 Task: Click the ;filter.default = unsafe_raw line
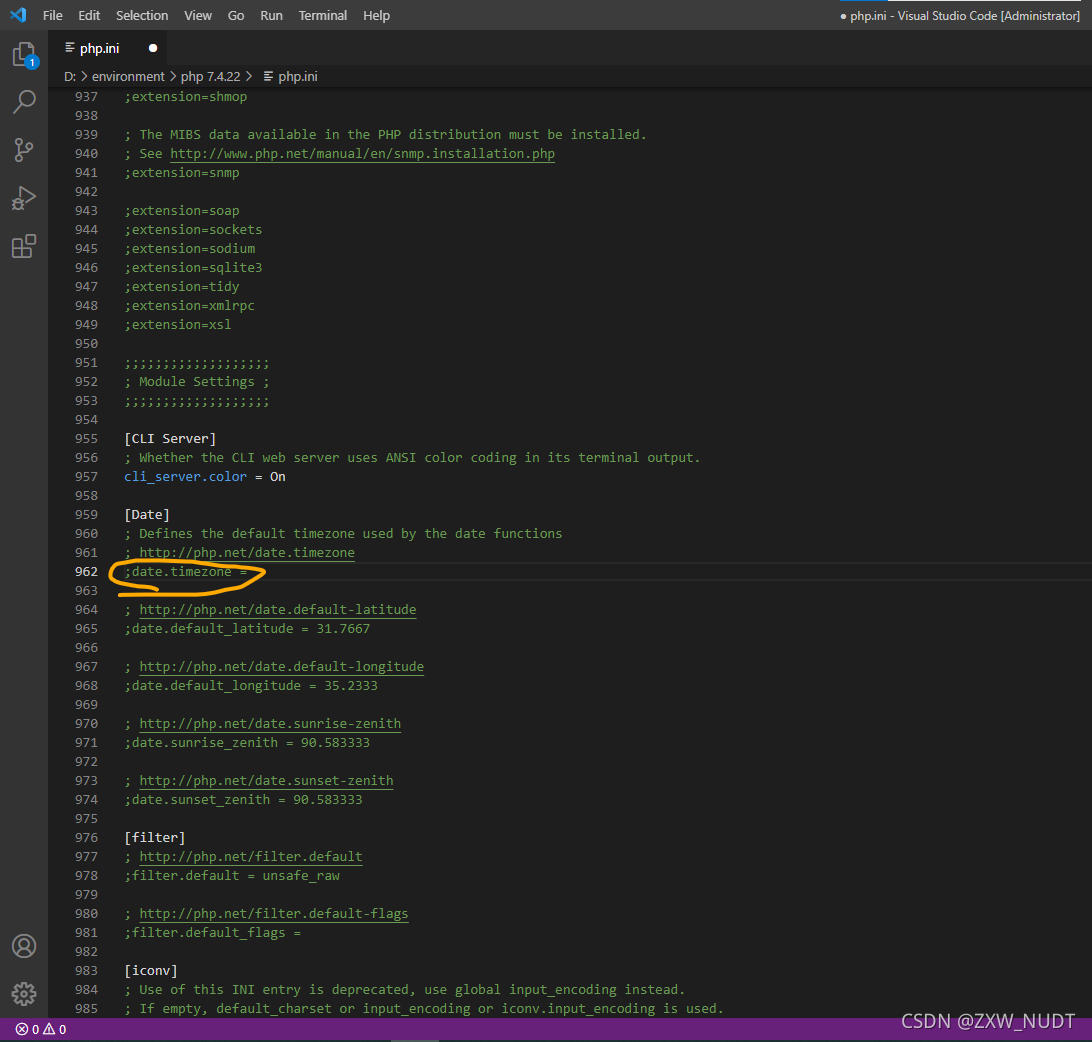tap(232, 876)
